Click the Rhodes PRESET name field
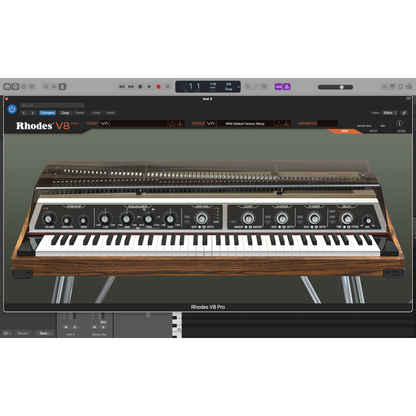This screenshot has width=416, height=416. pyautogui.click(x=138, y=123)
